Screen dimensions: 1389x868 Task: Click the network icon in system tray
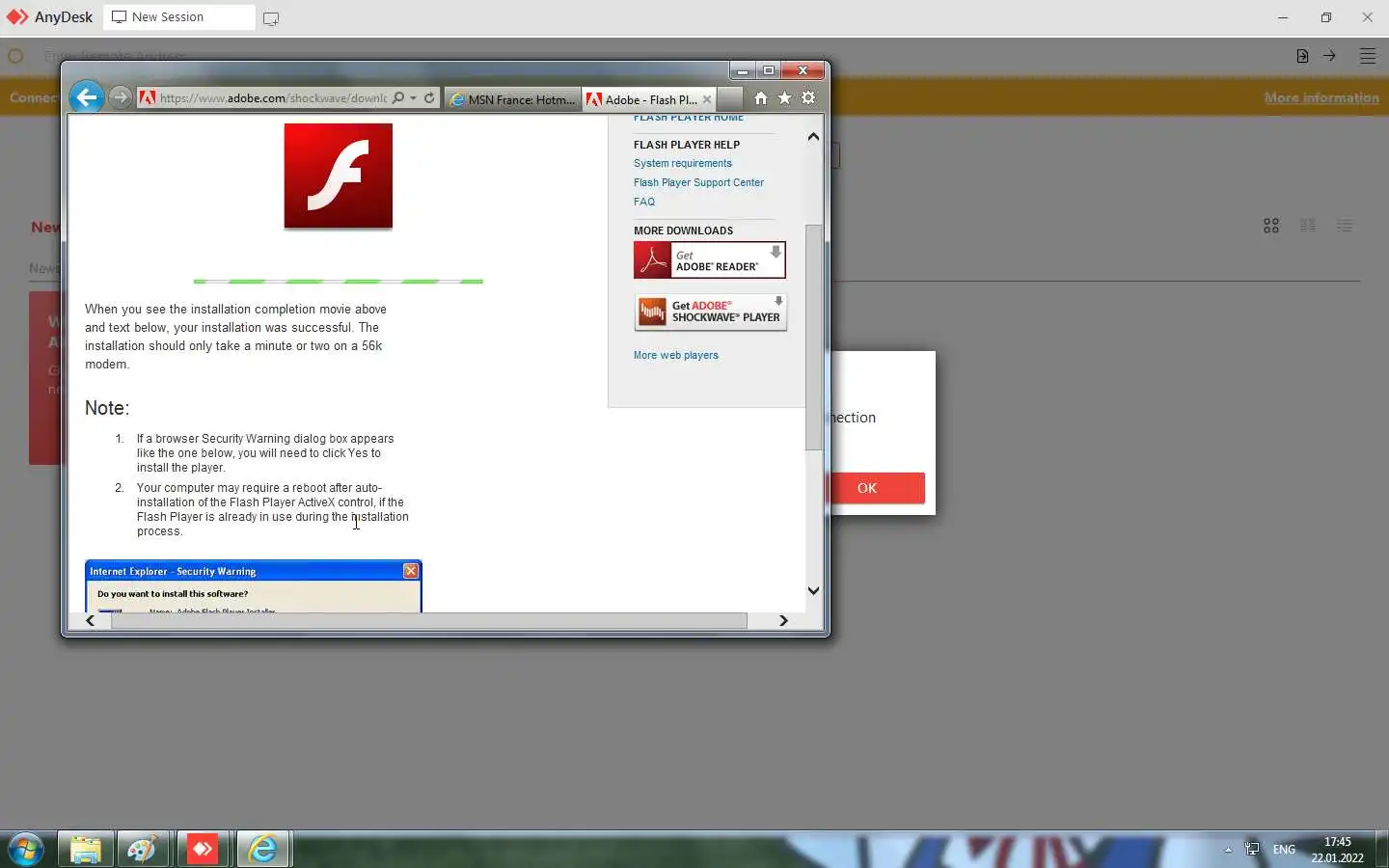1252,850
